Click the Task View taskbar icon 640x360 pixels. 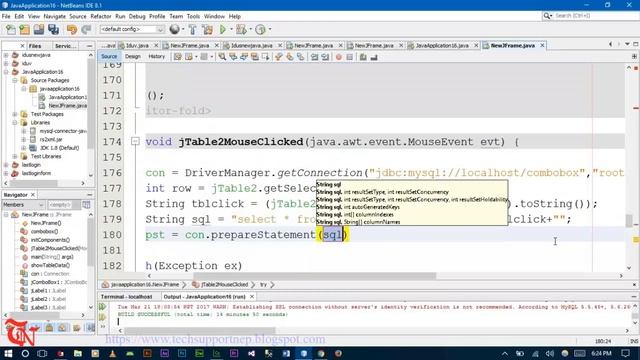click(42, 353)
